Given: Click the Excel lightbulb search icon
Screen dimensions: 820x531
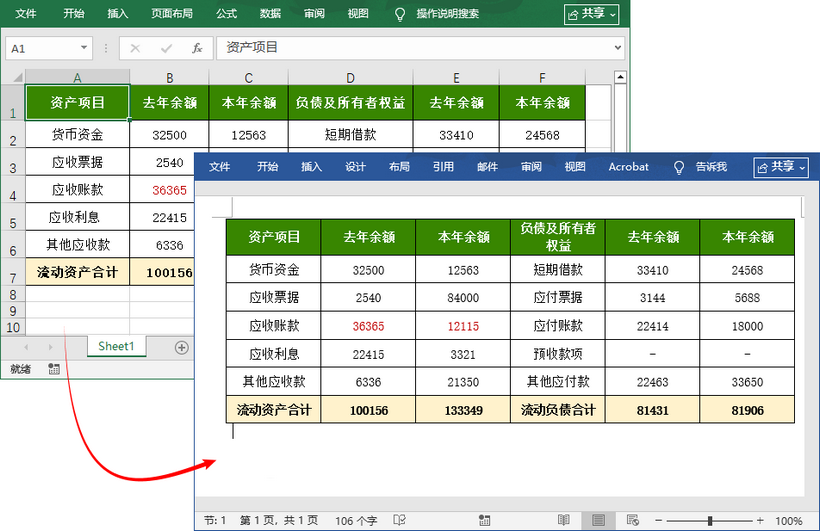Looking at the screenshot, I should pos(400,14).
